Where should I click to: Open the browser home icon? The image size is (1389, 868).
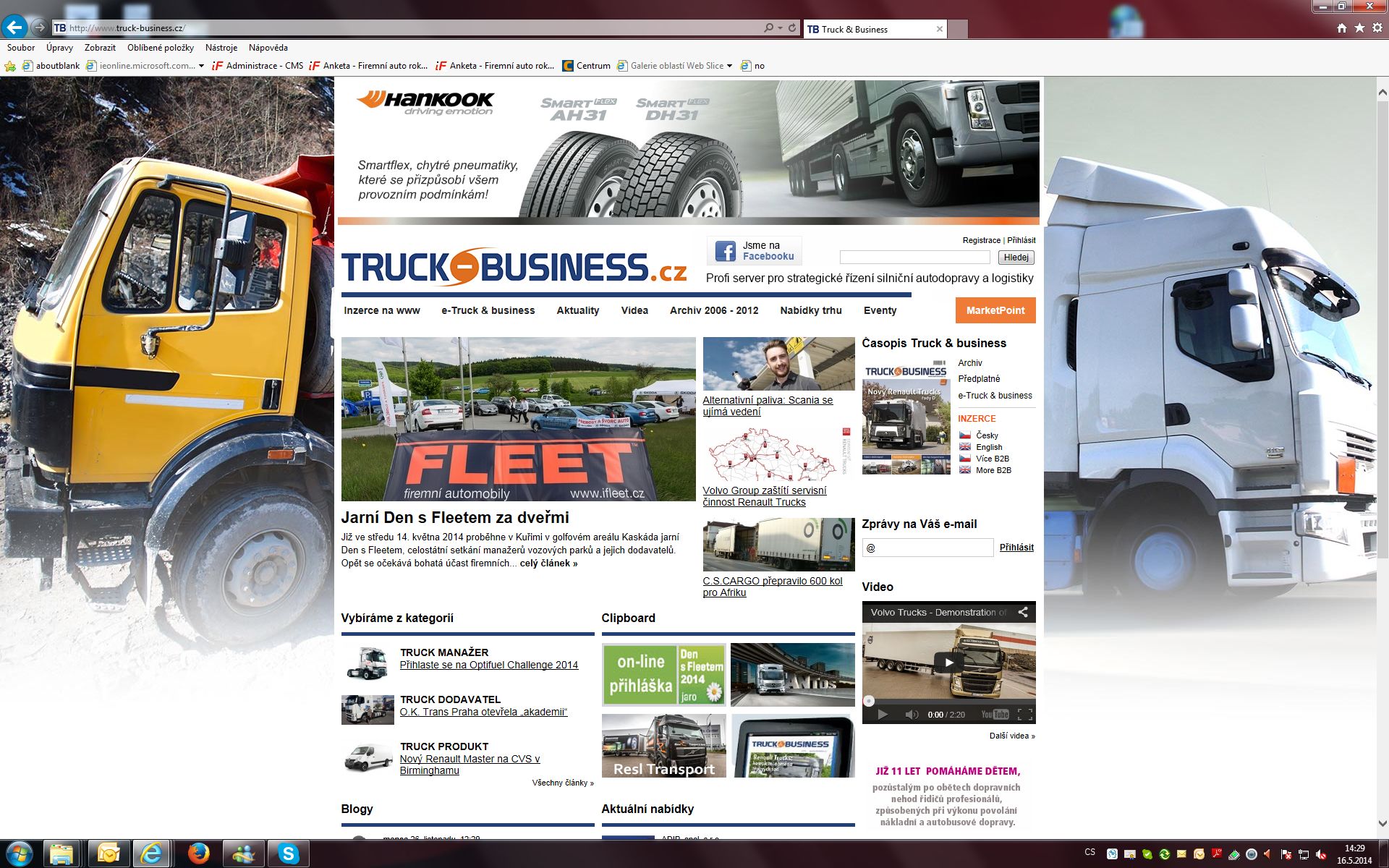click(x=1341, y=28)
